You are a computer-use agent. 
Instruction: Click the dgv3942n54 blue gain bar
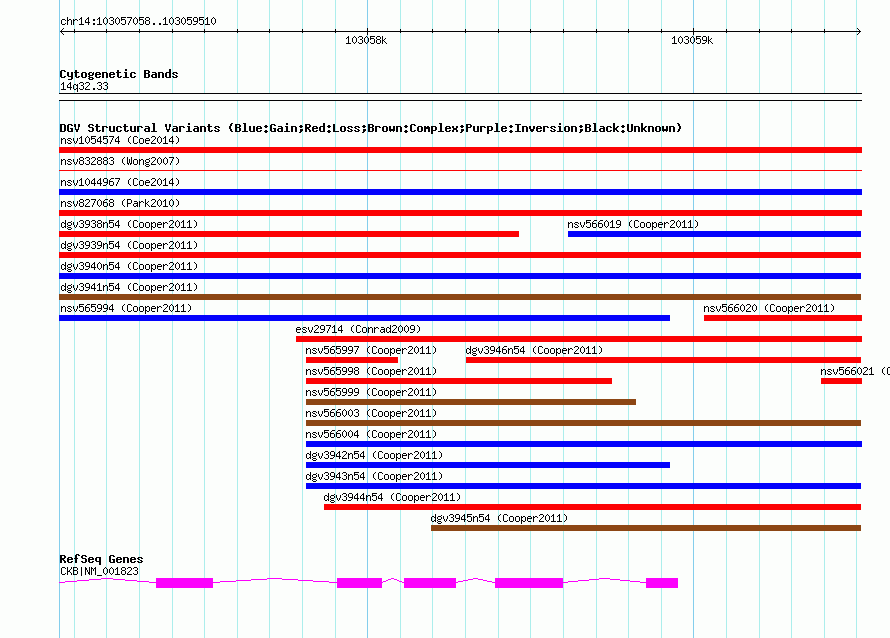pos(488,465)
